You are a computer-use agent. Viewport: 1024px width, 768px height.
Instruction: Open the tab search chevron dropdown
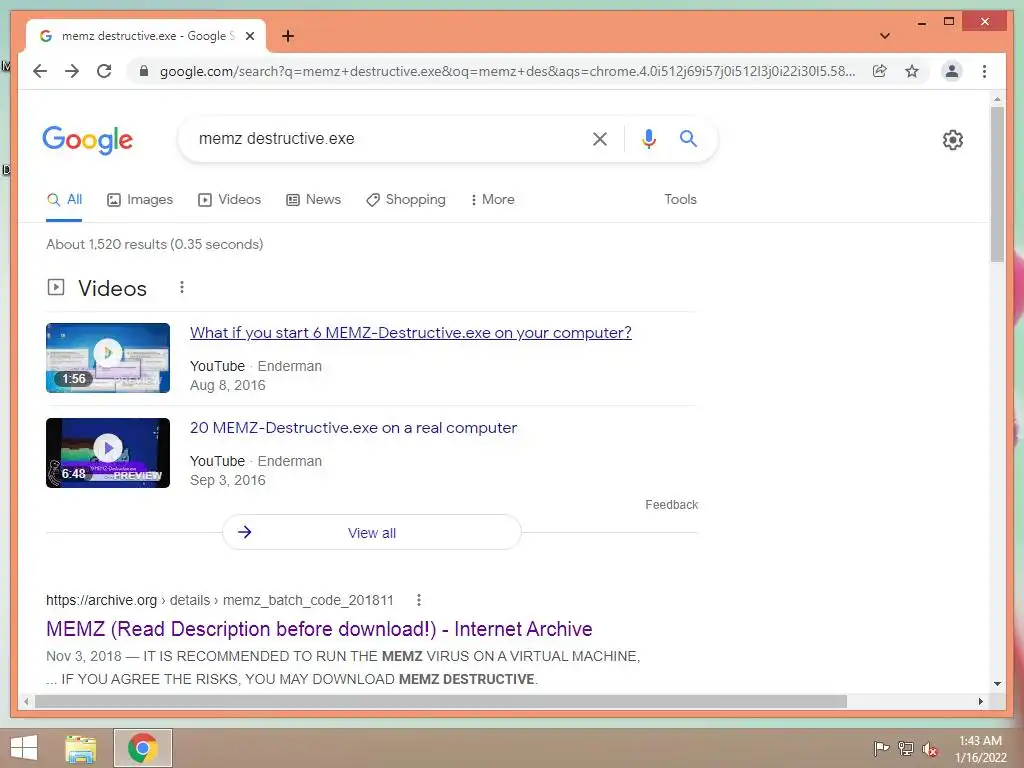point(885,36)
